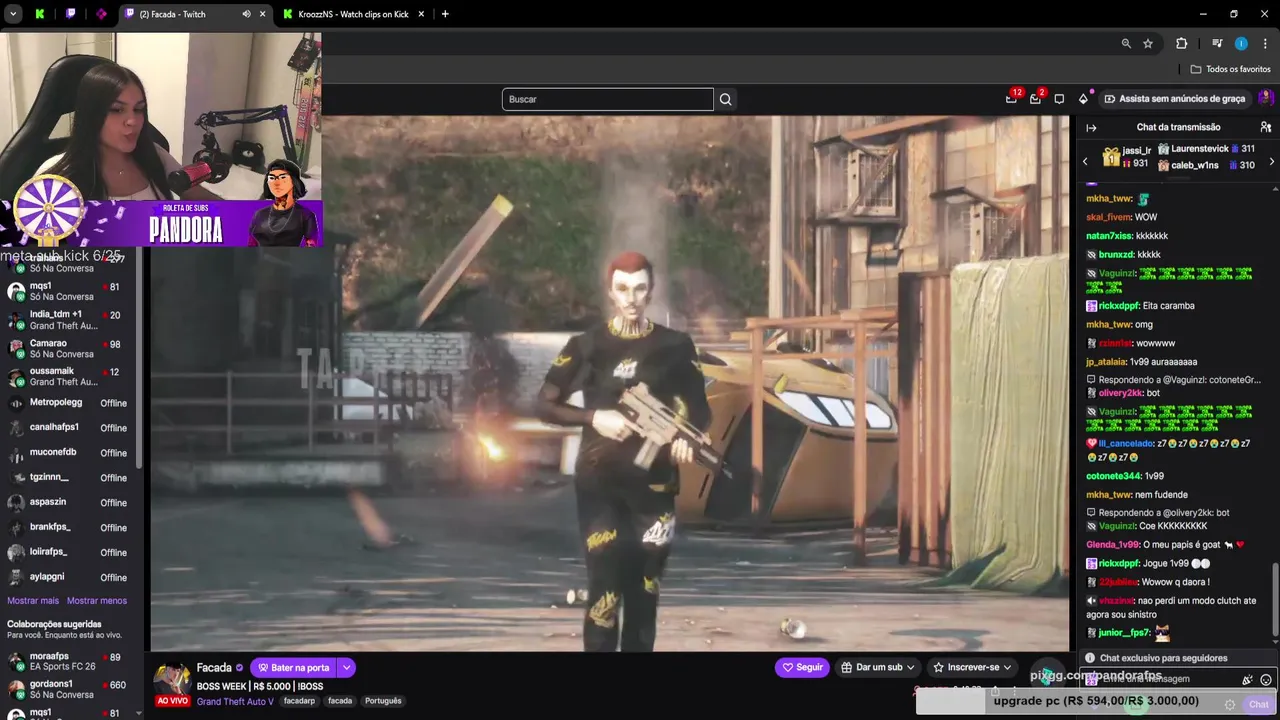Click the Twitch search magnifier button
Screen dimensions: 1280x720
click(x=726, y=99)
